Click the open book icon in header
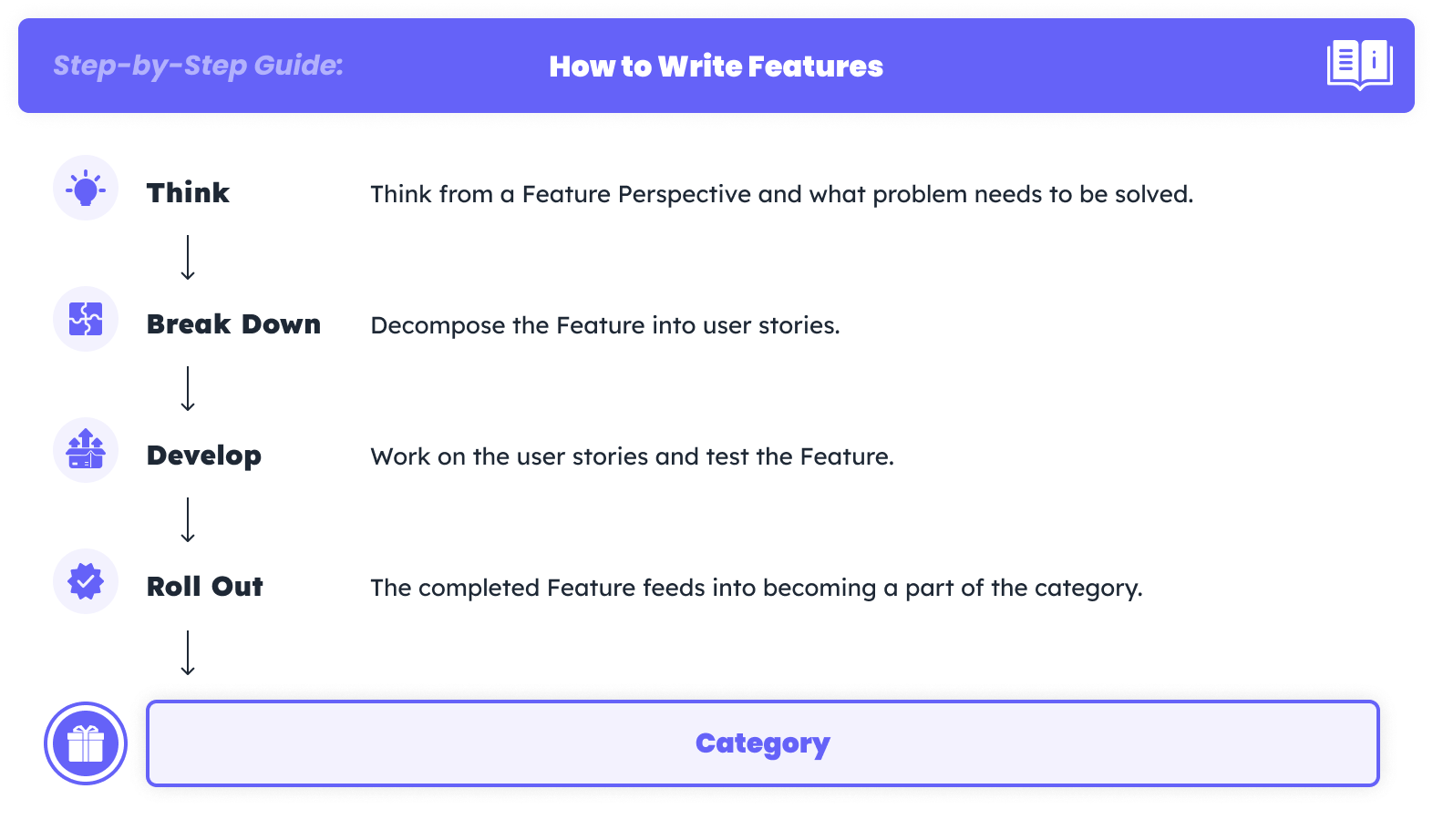This screenshot has height=840, width=1433. point(1359,65)
